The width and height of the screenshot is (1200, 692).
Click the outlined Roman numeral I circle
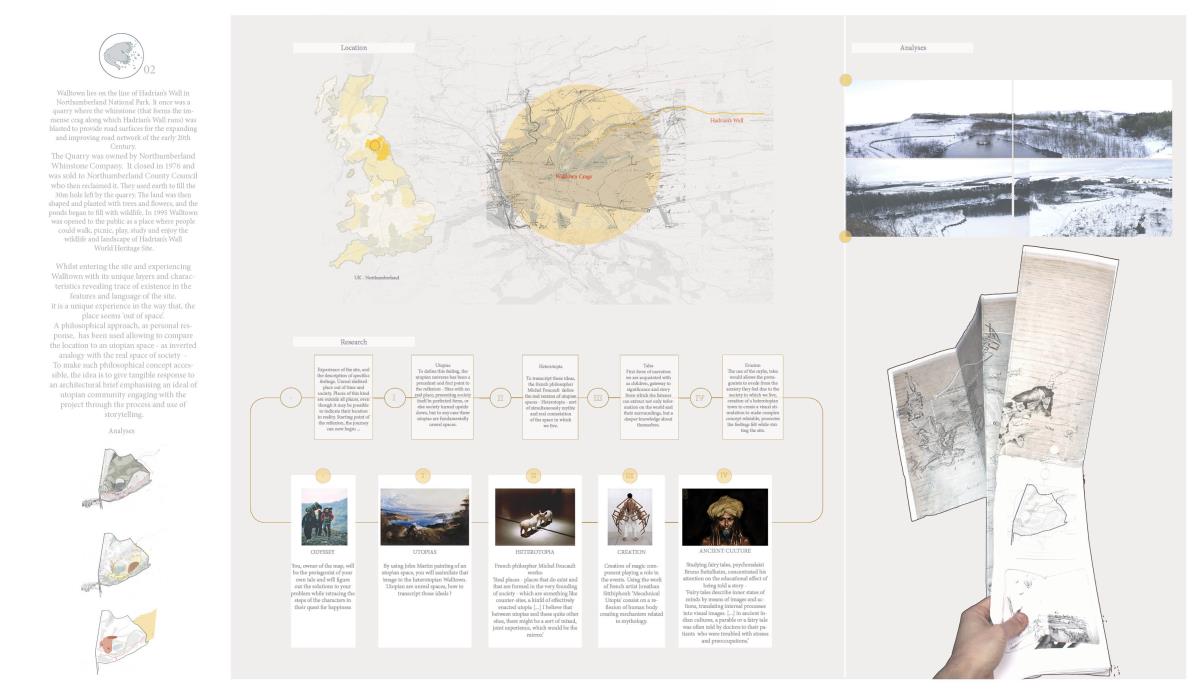[395, 398]
